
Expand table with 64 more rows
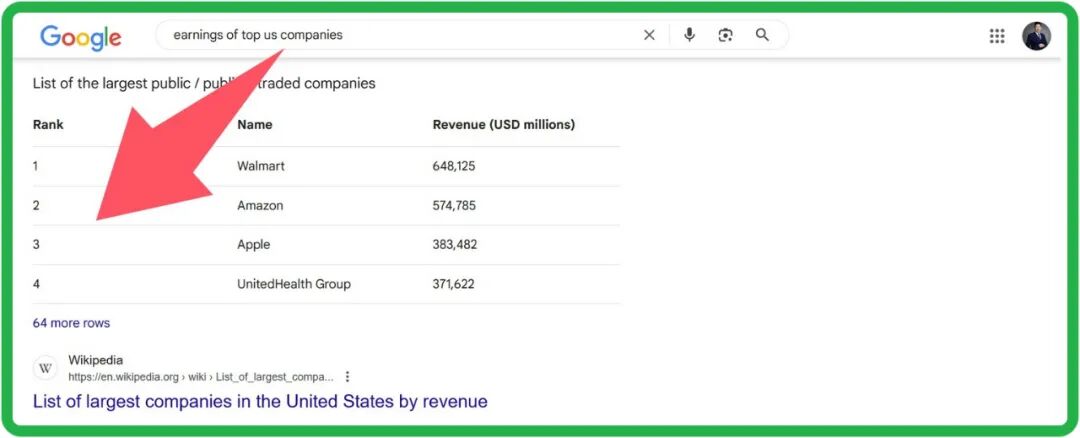point(71,323)
